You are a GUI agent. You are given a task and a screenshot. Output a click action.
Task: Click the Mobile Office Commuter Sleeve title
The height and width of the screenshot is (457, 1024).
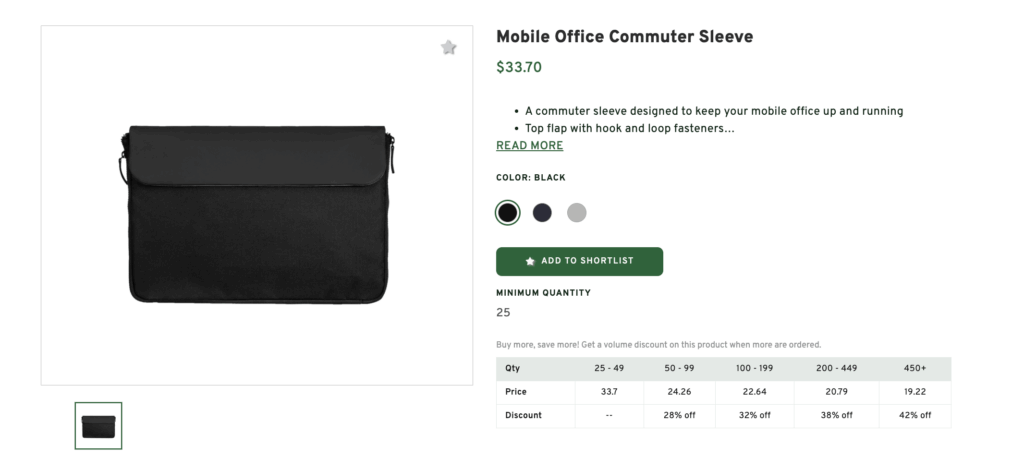[624, 37]
